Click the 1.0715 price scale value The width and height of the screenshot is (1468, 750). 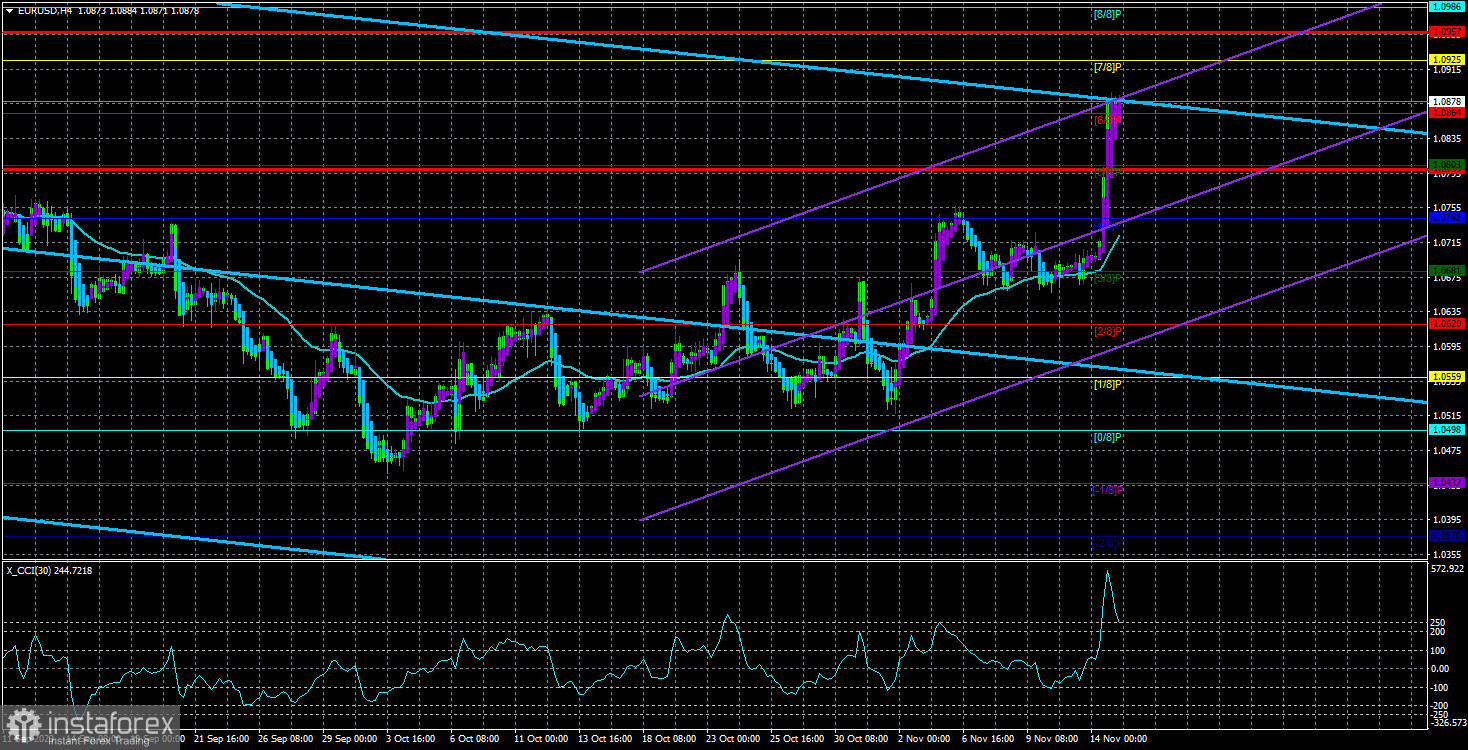(1448, 243)
